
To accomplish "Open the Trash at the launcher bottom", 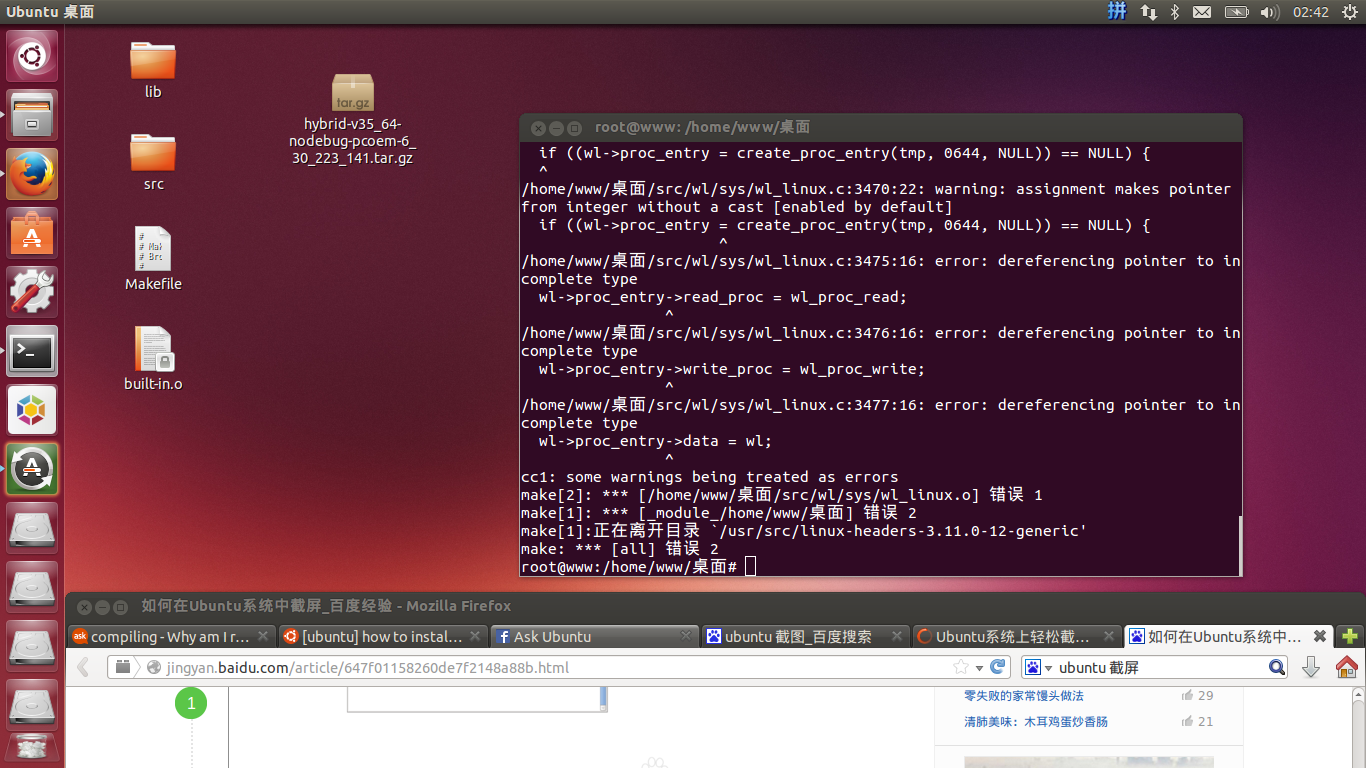I will [x=32, y=750].
